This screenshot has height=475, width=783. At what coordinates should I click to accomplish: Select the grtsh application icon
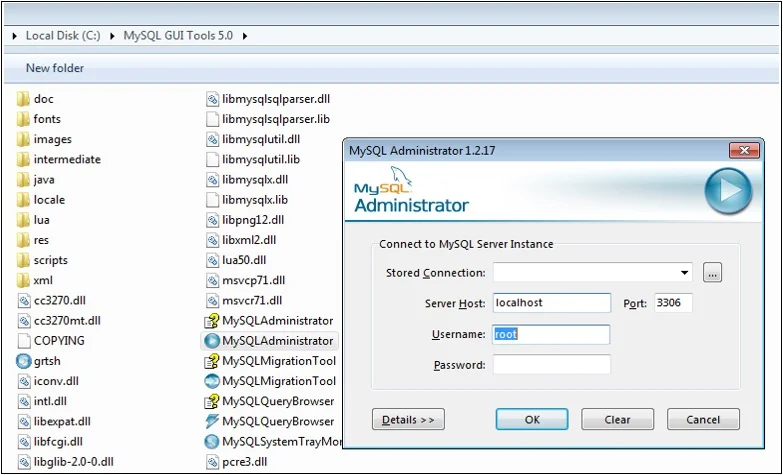[23, 361]
